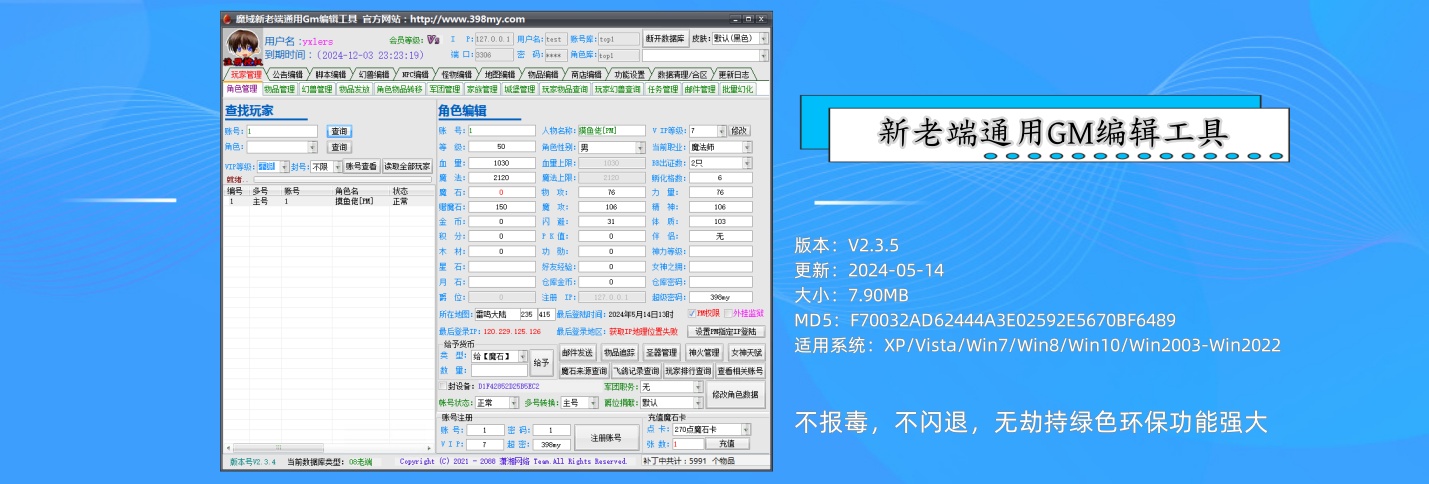Switch to the 公告编辑 tab

tap(288, 74)
